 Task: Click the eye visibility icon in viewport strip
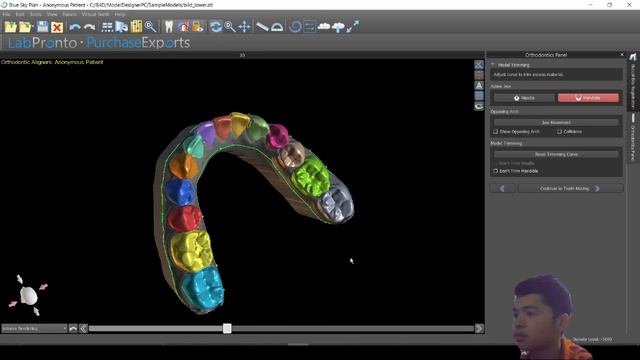point(479,106)
